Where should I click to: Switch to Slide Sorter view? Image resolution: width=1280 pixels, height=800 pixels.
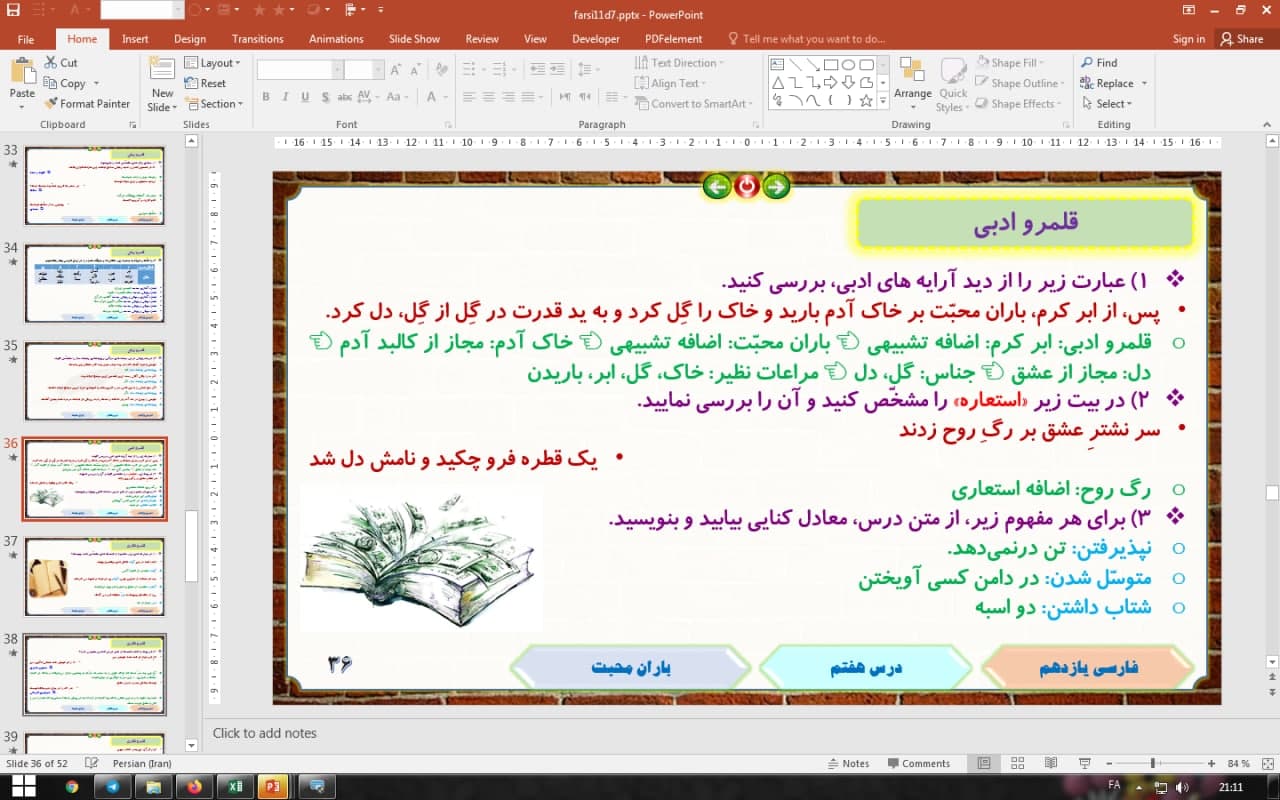[x=1018, y=763]
